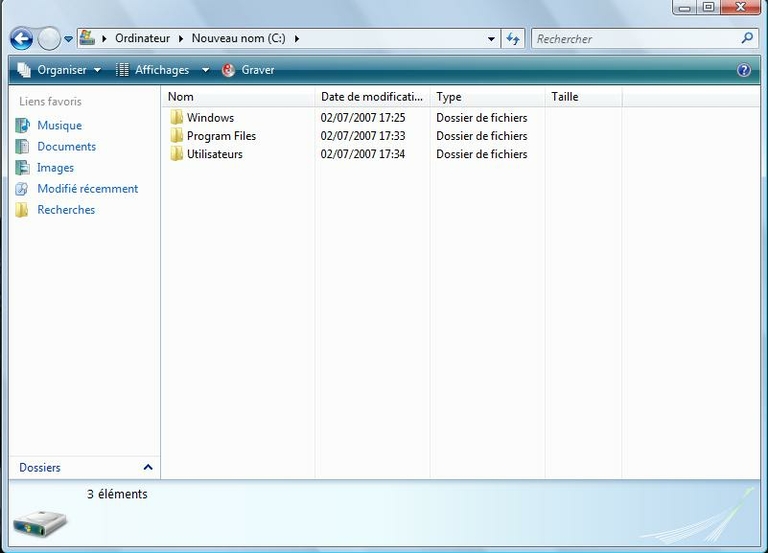Screen dimensions: 768x553
Task: Select the Windows folder name
Action: (x=211, y=118)
